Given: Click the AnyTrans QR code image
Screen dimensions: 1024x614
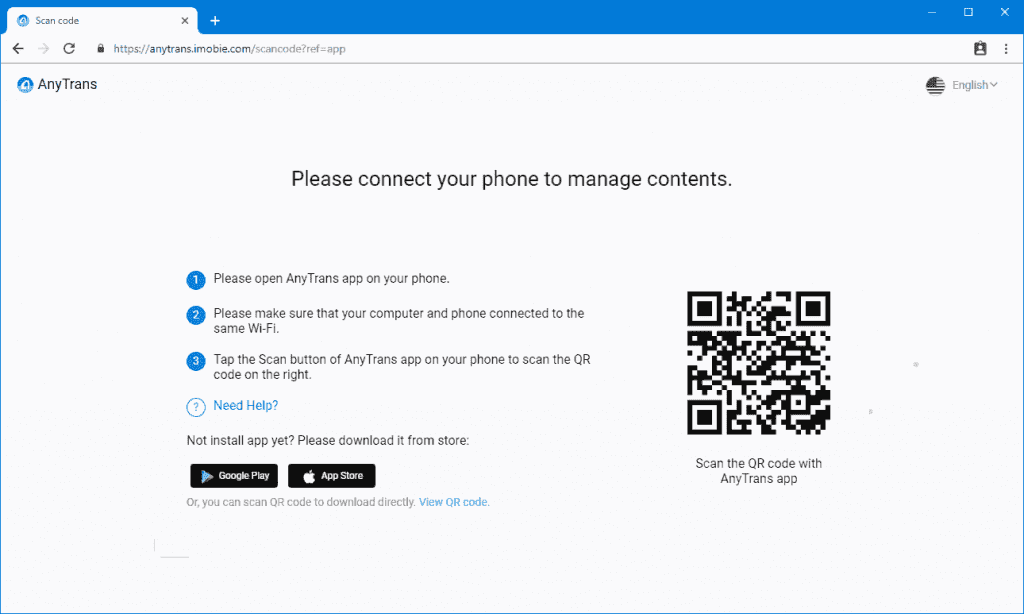Looking at the screenshot, I should tap(758, 363).
